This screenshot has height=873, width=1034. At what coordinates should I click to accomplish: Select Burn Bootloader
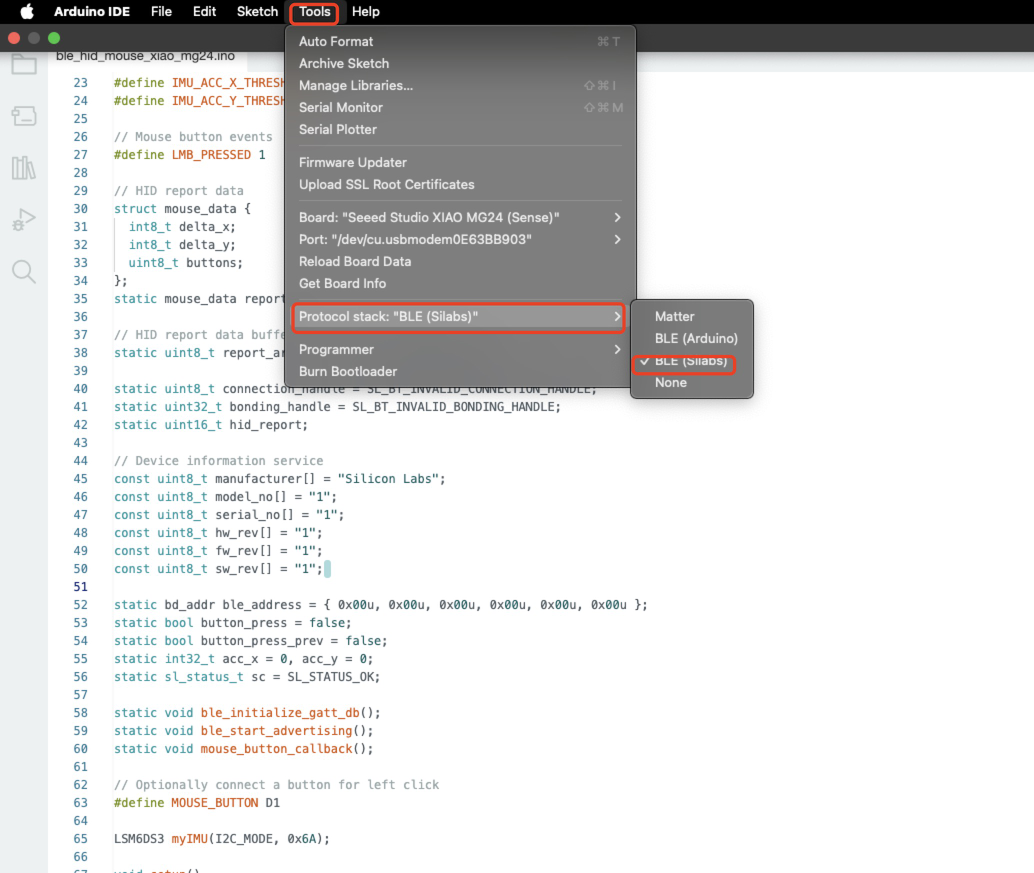tap(460, 372)
